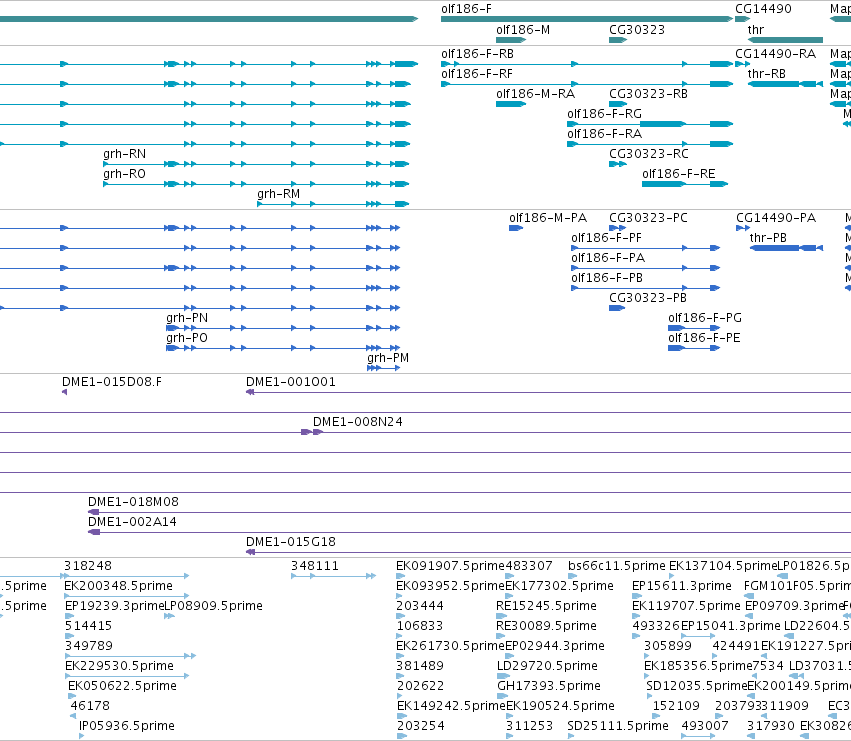Select the DME1-001O01 clone label
The height and width of the screenshot is (741, 851).
(291, 382)
